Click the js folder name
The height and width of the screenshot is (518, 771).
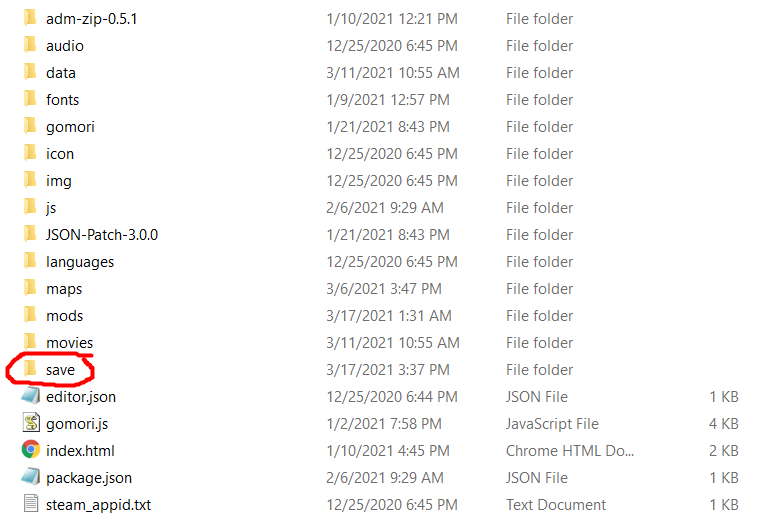pyautogui.click(x=51, y=207)
